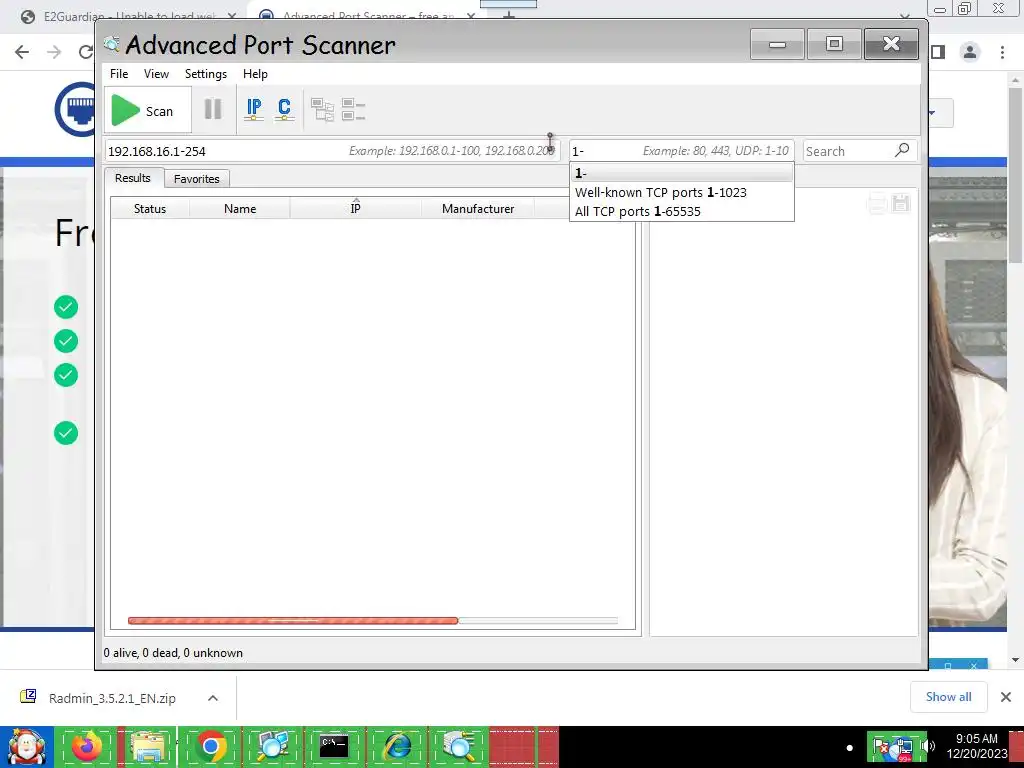Click the class C subnet icon
The height and width of the screenshot is (768, 1024).
284,109
